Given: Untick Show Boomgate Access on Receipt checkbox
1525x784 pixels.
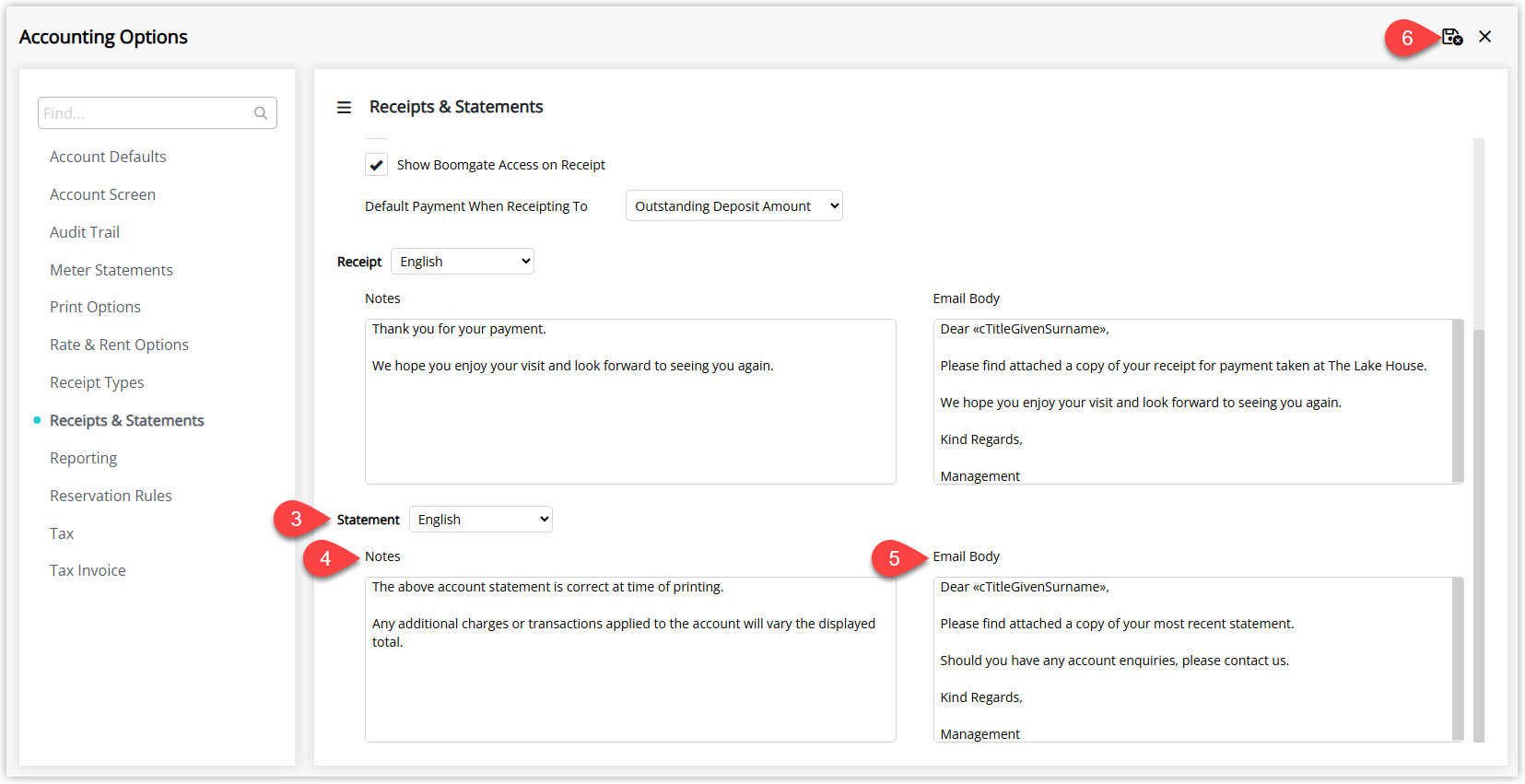Looking at the screenshot, I should click(376, 165).
